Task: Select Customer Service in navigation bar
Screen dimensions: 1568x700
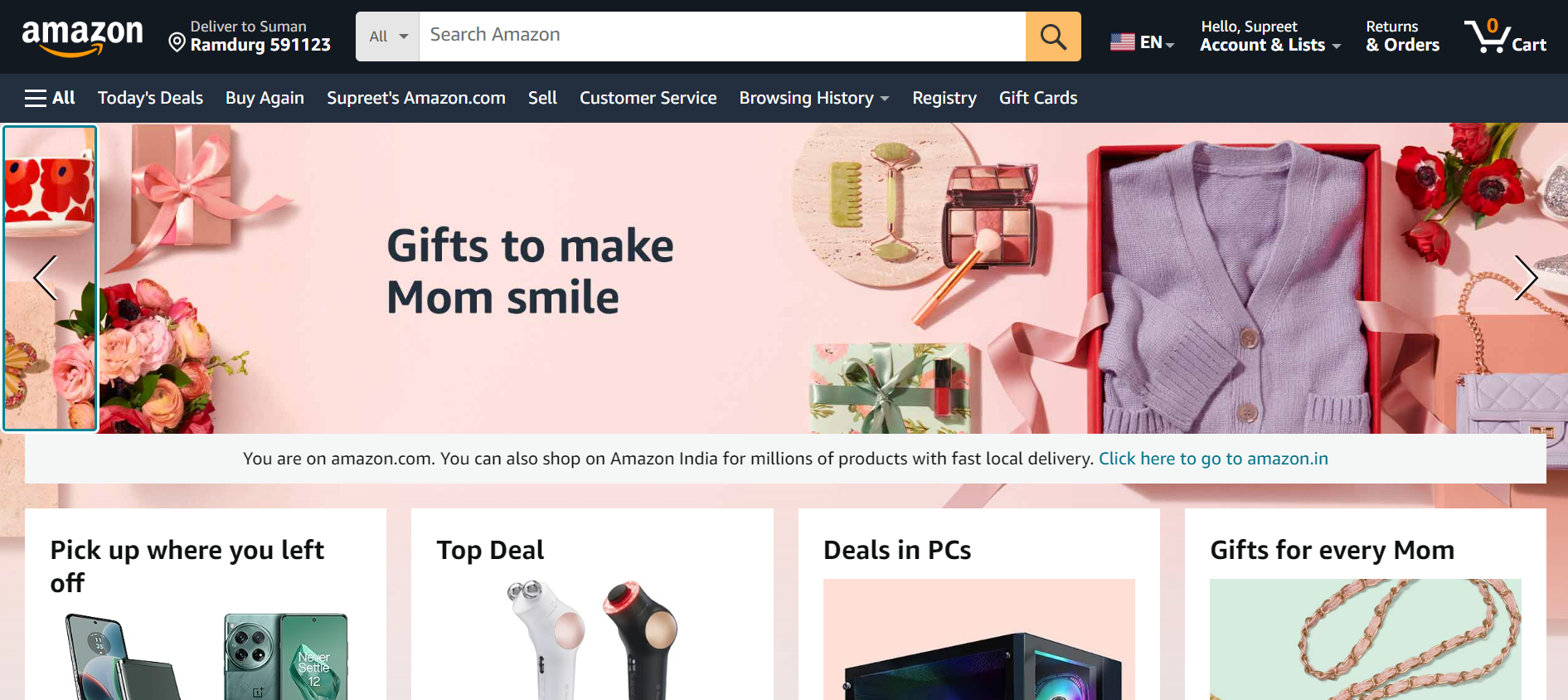Action: (x=648, y=98)
